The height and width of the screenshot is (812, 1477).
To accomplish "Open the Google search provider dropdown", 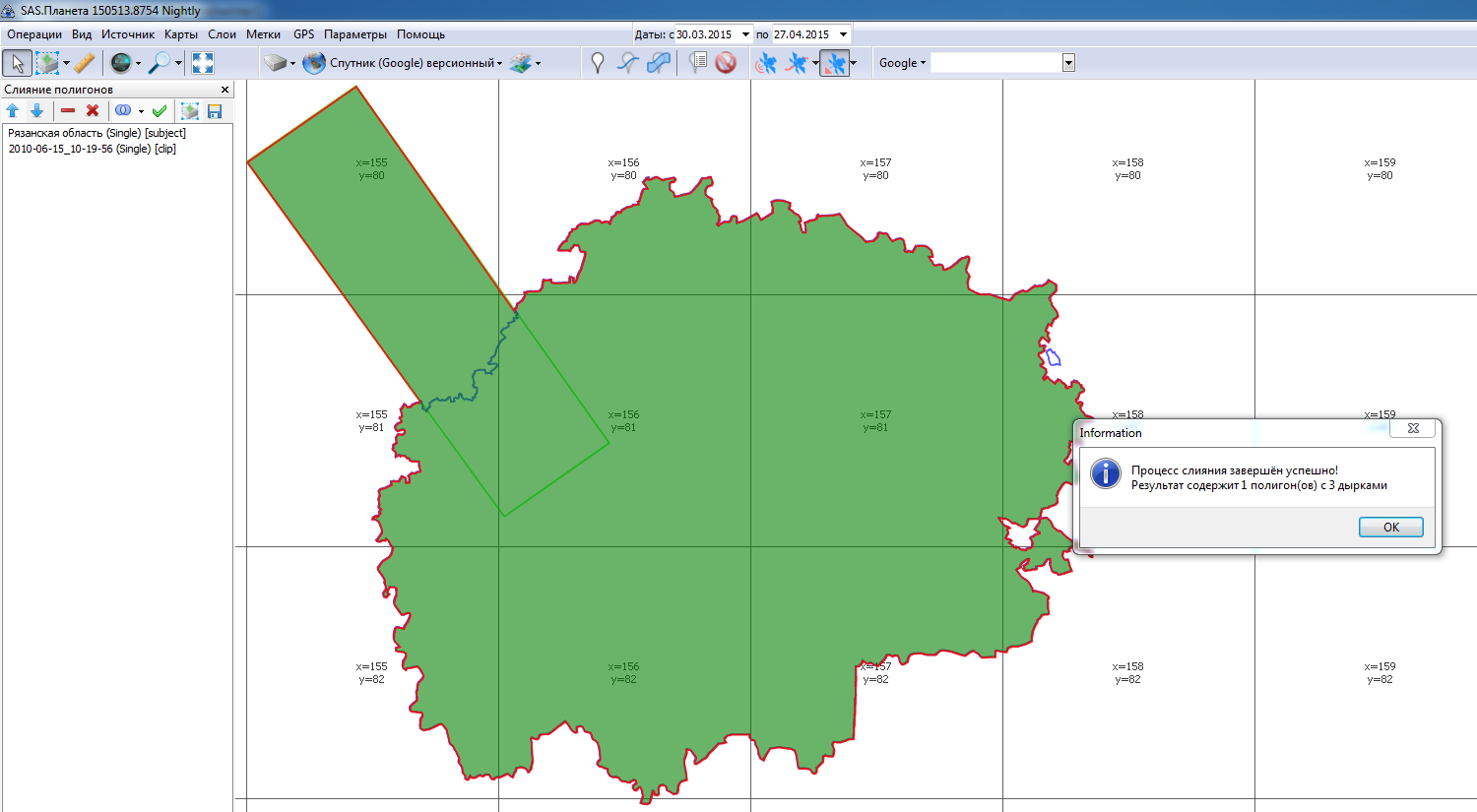I will [x=902, y=63].
